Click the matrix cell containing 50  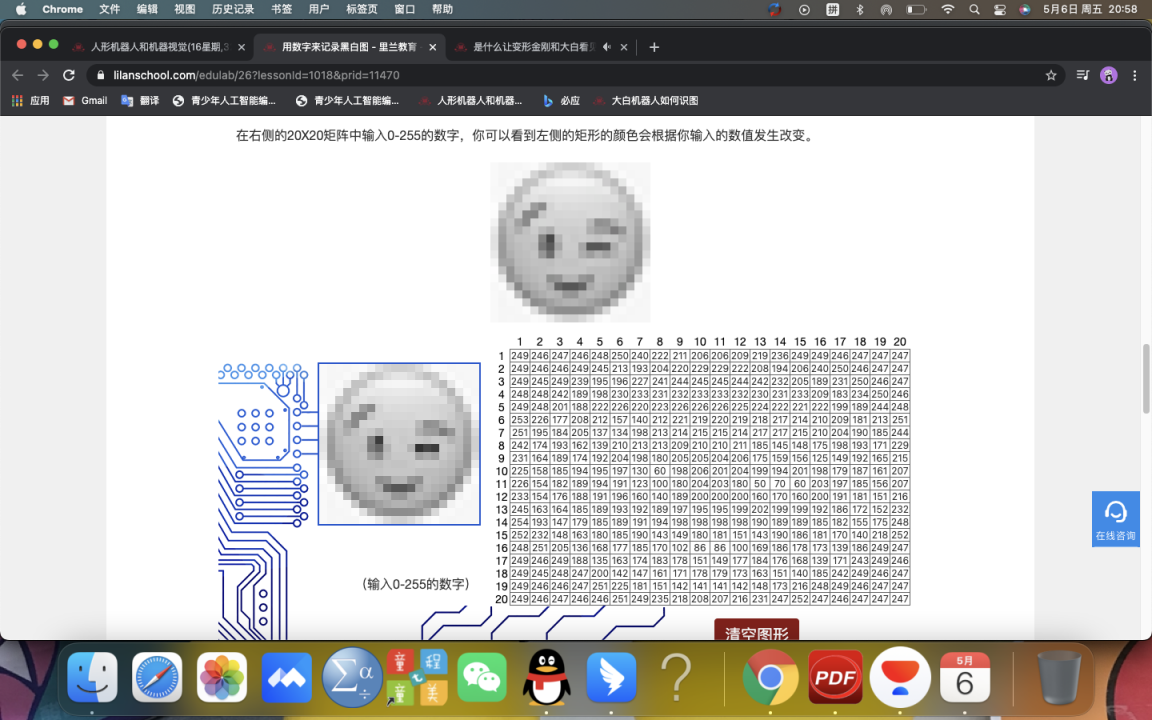click(760, 484)
